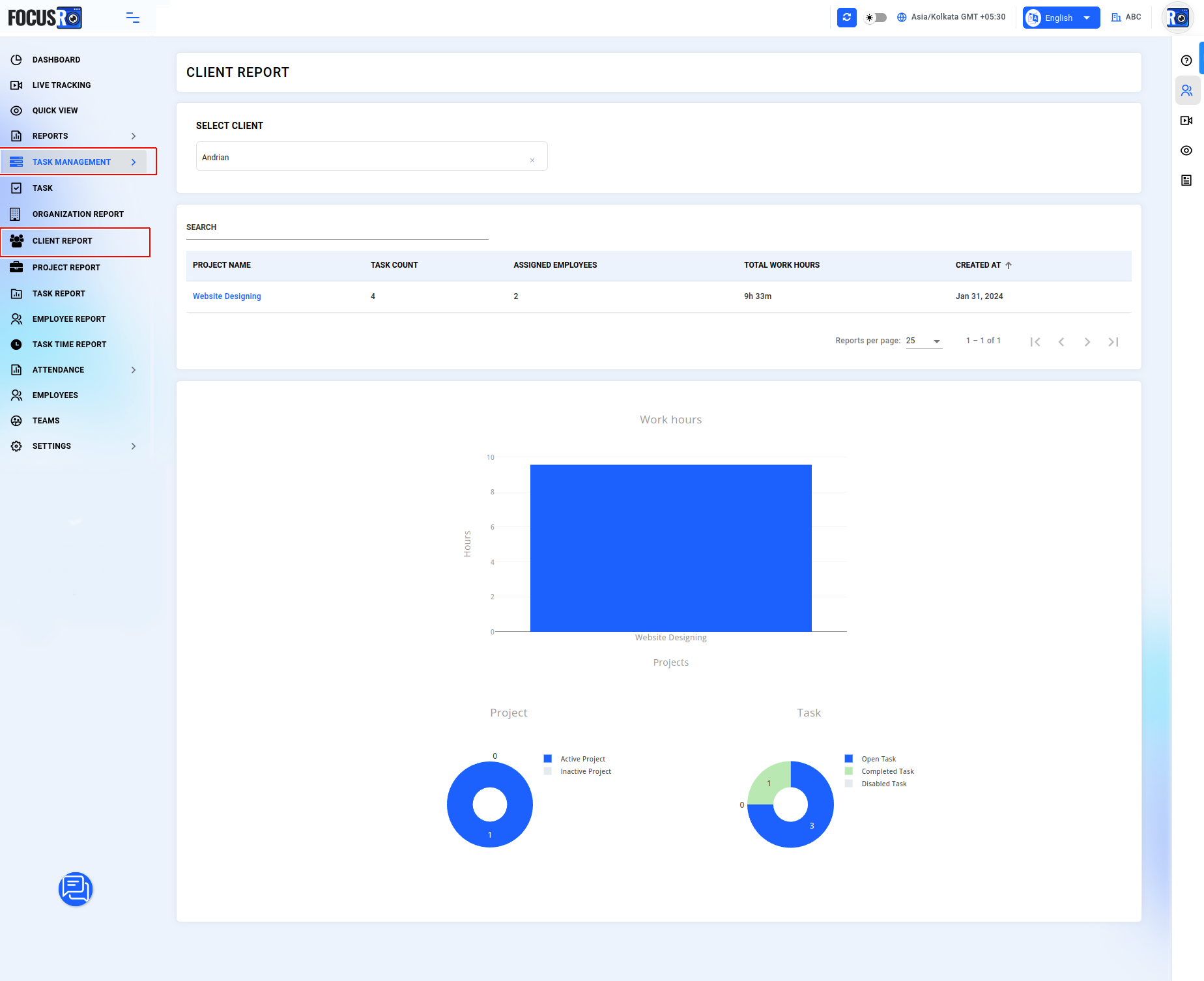Image resolution: width=1204 pixels, height=981 pixels.
Task: Toggle Active Project legend swatch
Action: coord(548,759)
